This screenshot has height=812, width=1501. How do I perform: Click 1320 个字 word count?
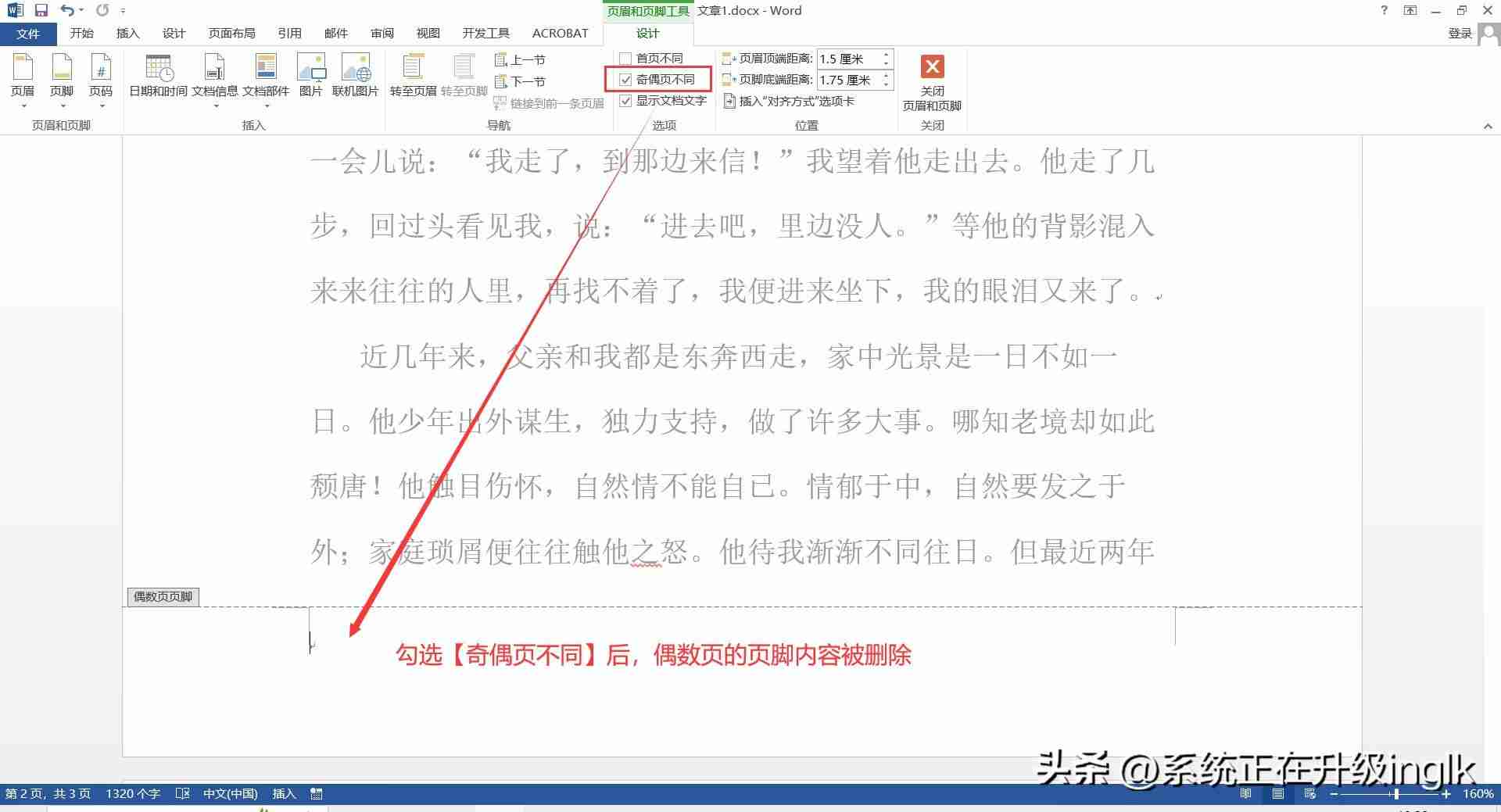(x=133, y=793)
